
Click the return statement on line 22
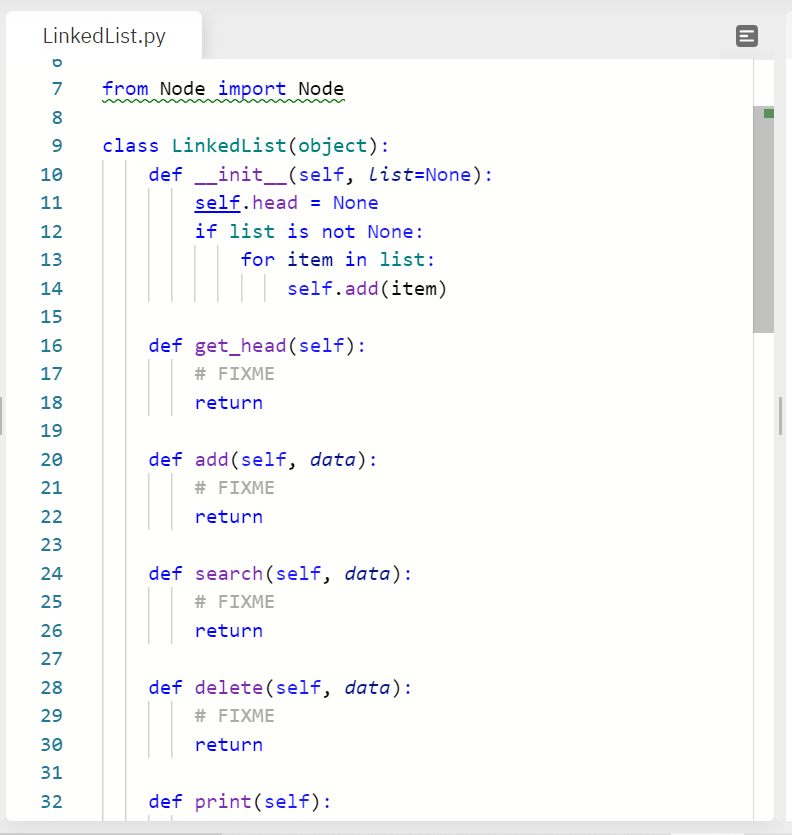(x=229, y=517)
